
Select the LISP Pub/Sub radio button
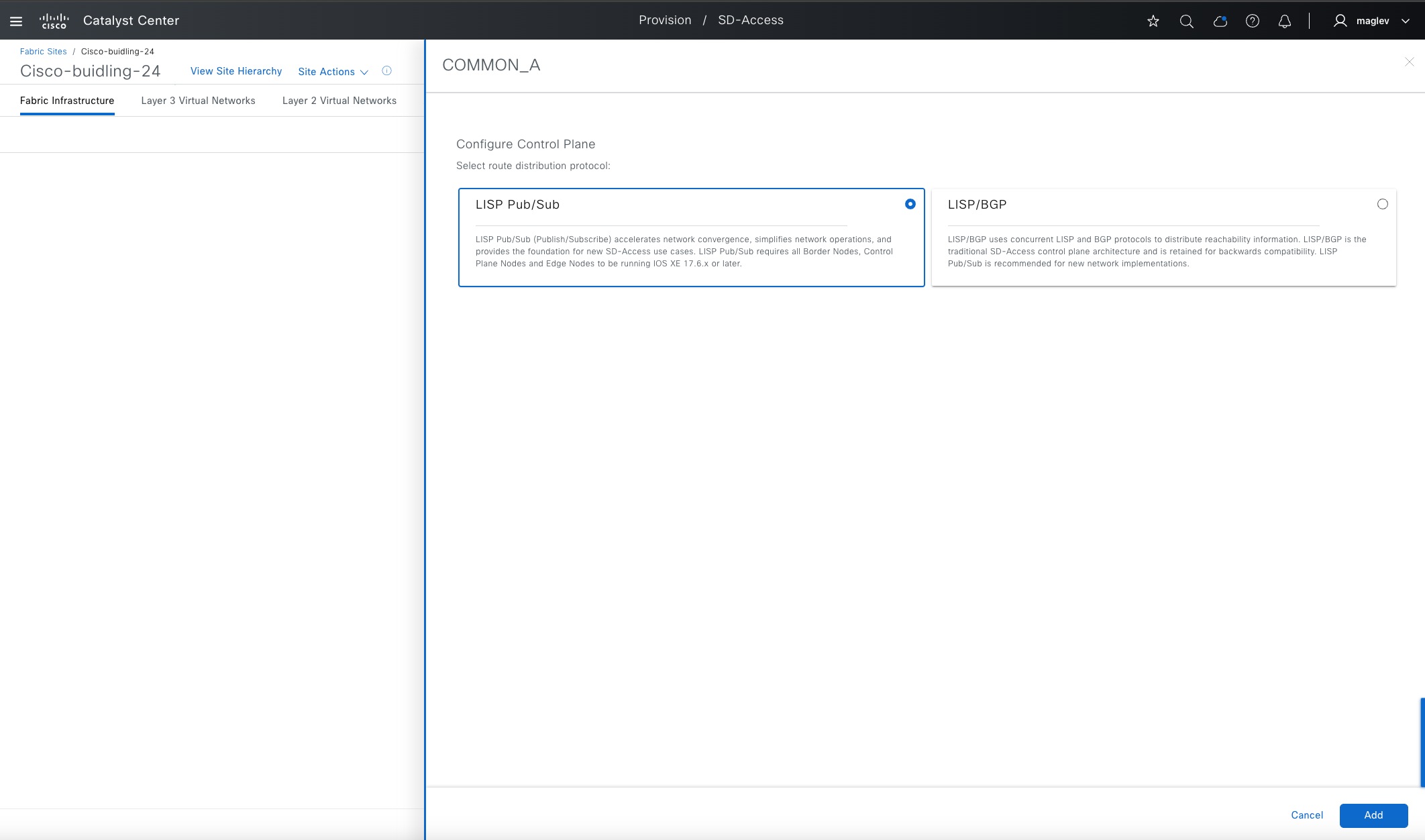pos(910,204)
